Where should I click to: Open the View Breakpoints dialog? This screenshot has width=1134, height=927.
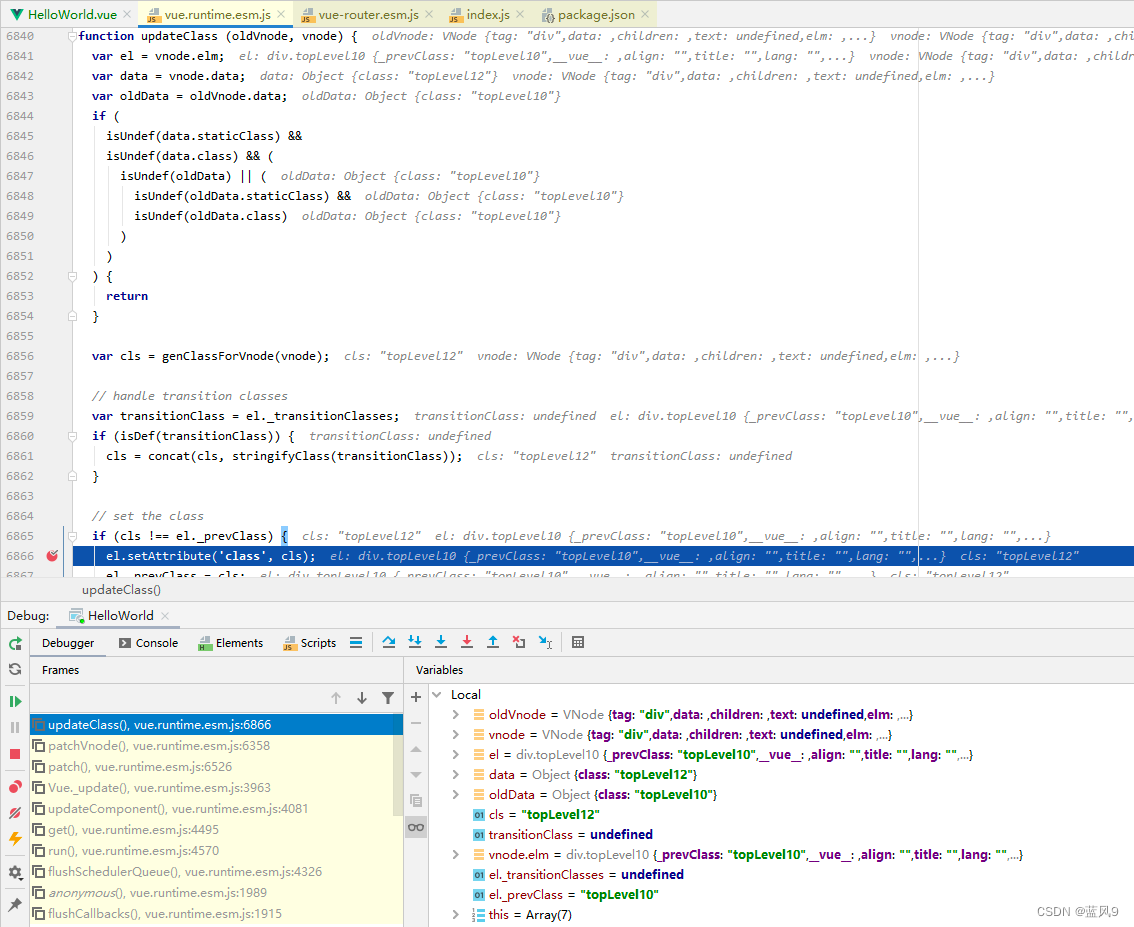(14, 786)
